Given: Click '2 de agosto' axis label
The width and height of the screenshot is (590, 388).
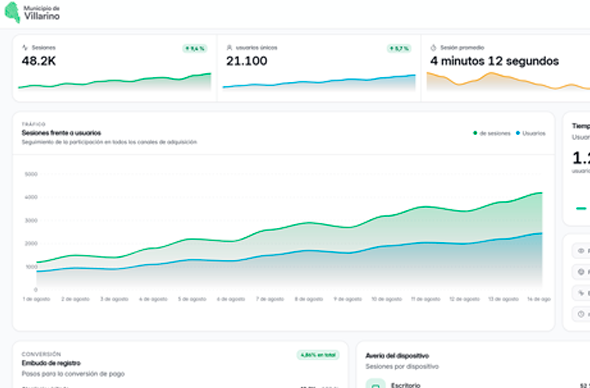Looking at the screenshot, I should pos(75,299).
